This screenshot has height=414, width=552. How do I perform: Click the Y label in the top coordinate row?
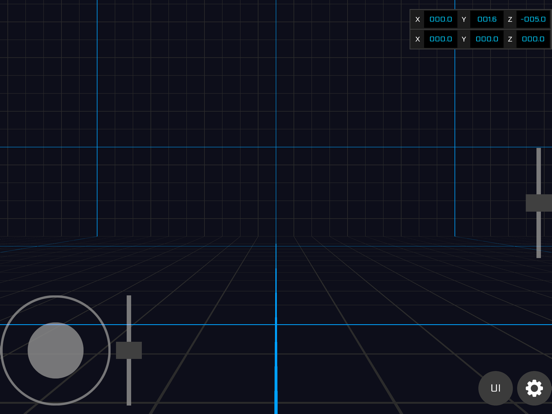[464, 19]
